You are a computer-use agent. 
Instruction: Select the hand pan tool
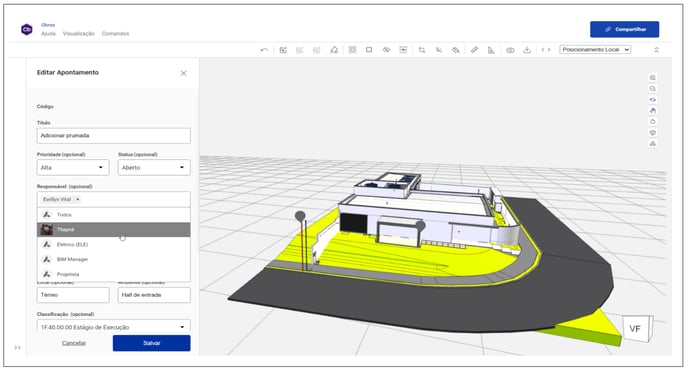[x=652, y=111]
